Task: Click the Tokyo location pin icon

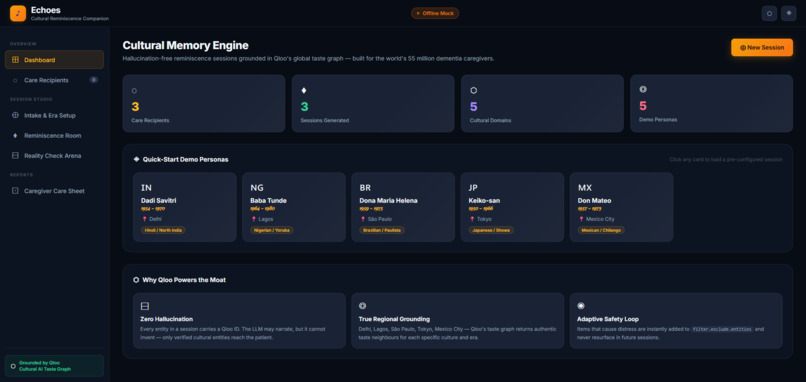Action: [x=472, y=219]
